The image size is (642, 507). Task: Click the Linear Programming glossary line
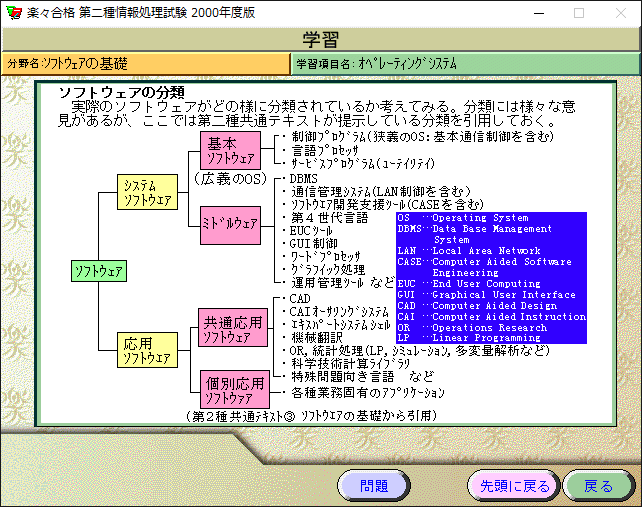469,338
